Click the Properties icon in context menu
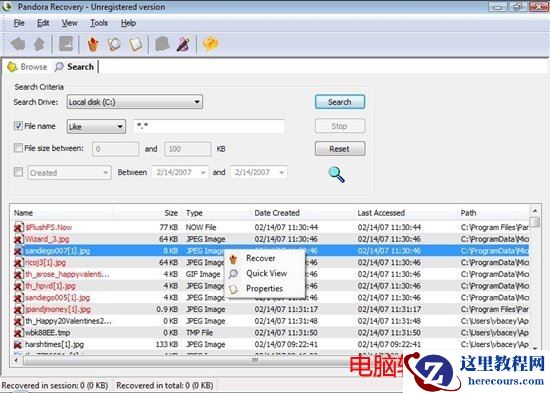 pos(233,289)
